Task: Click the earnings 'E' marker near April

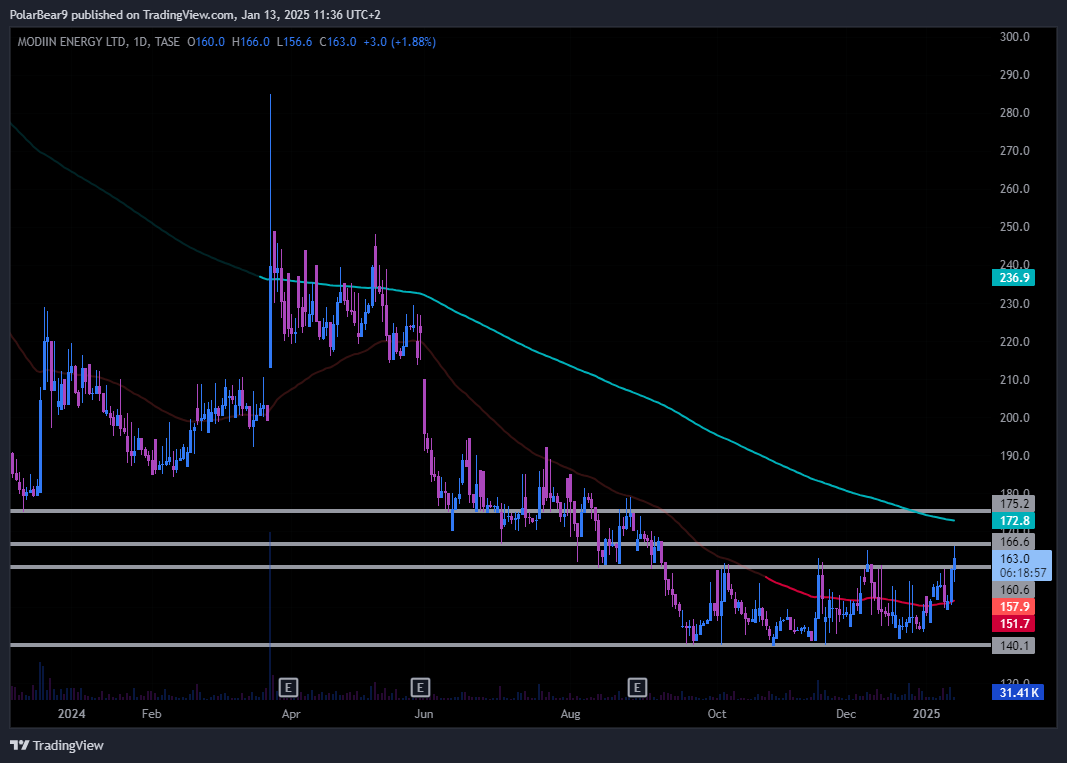Action: tap(288, 687)
